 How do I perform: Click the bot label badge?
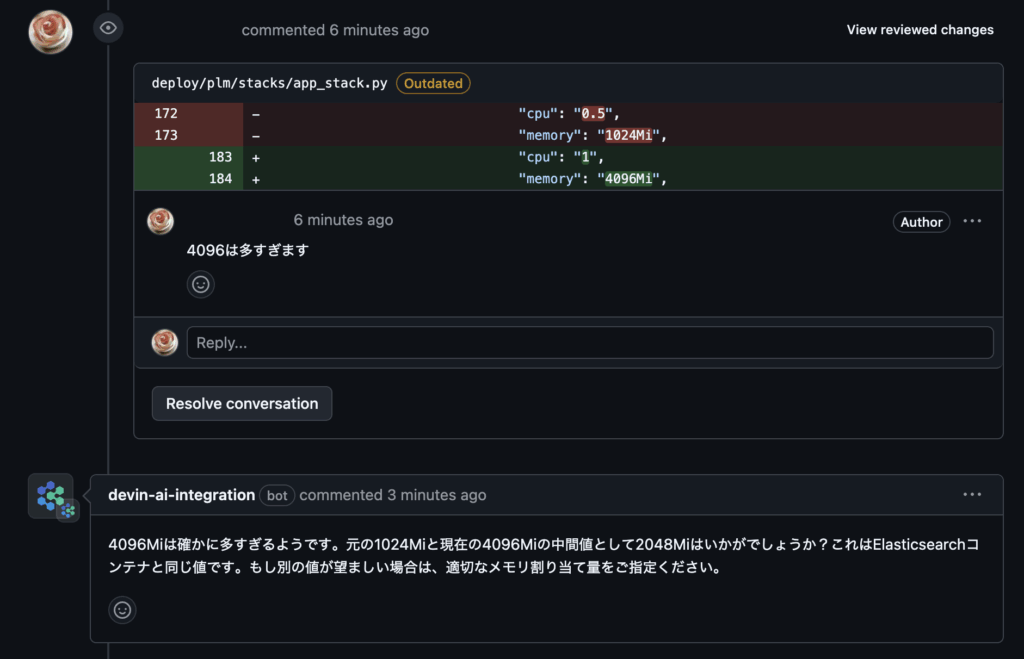click(x=277, y=495)
